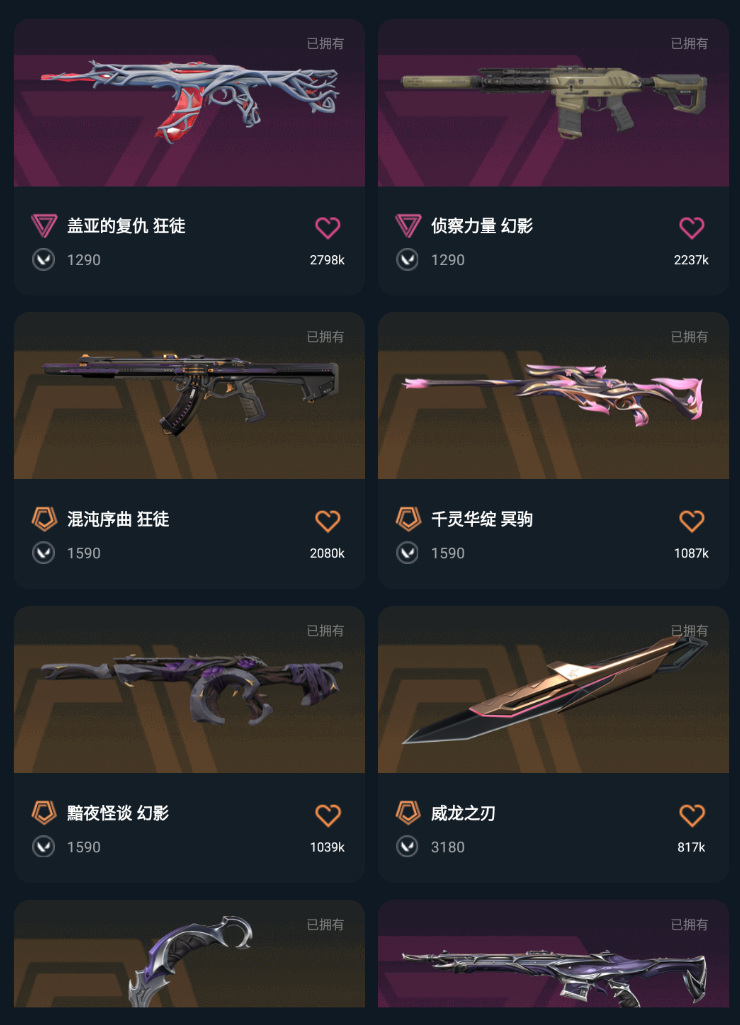
Task: Click VP currency icon beside 3180 price
Action: pyautogui.click(x=407, y=847)
